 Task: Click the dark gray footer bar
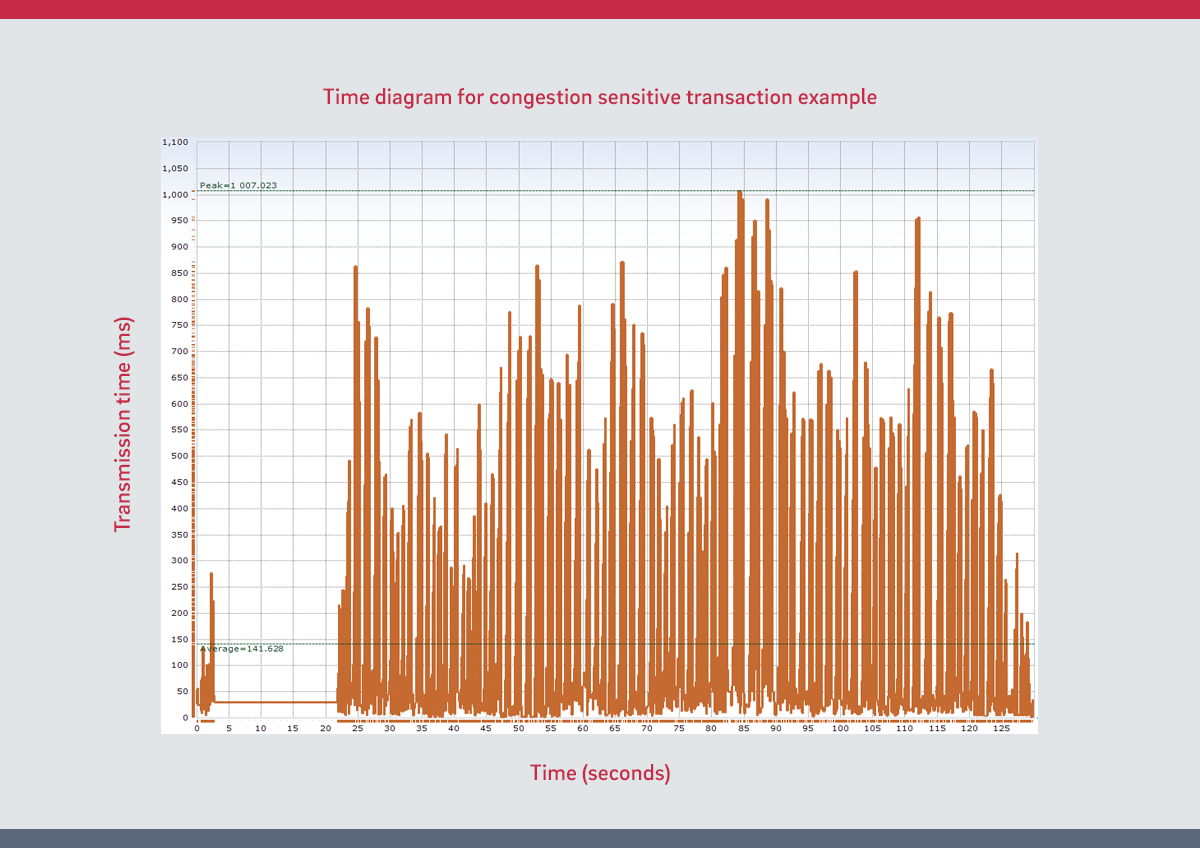[x=600, y=838]
